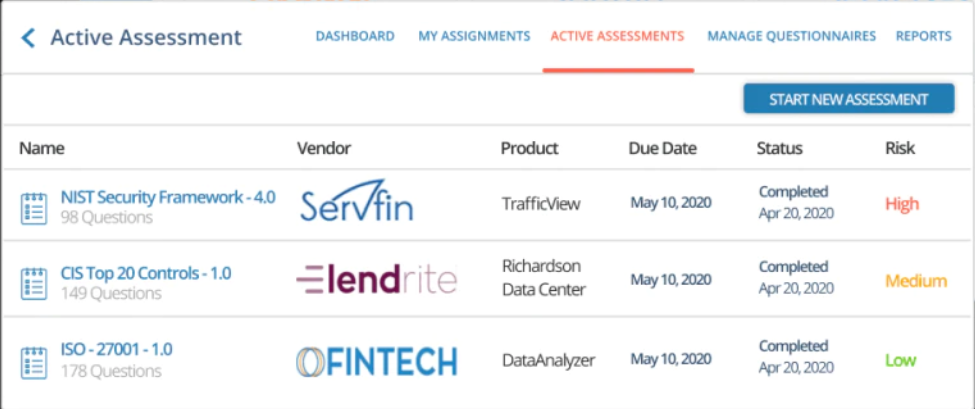Open the Servfin vendor logo
The height and width of the screenshot is (409, 975).
(356, 201)
